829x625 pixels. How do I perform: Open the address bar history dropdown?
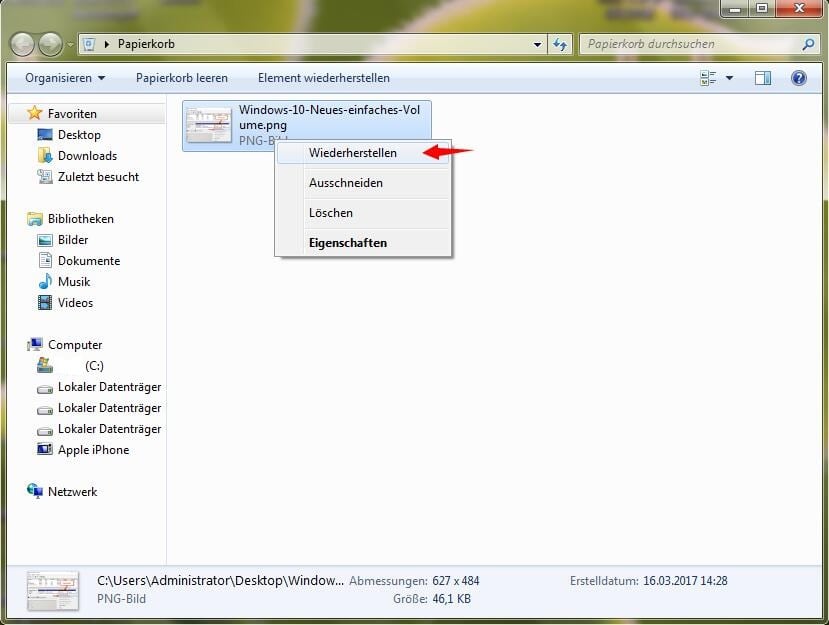pos(537,44)
